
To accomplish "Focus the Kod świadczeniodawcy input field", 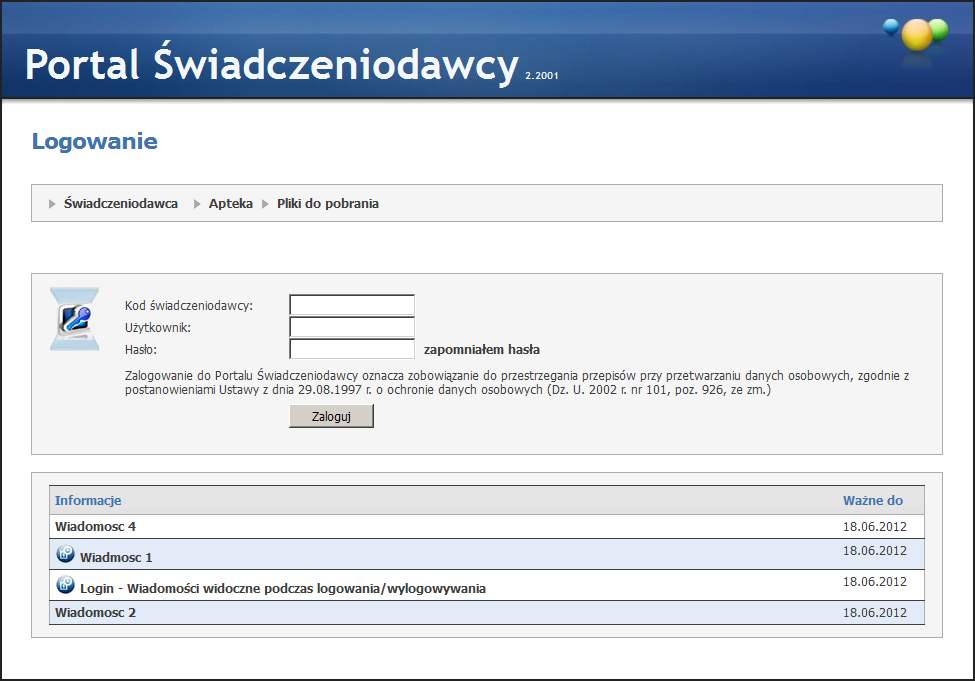I will pos(352,305).
